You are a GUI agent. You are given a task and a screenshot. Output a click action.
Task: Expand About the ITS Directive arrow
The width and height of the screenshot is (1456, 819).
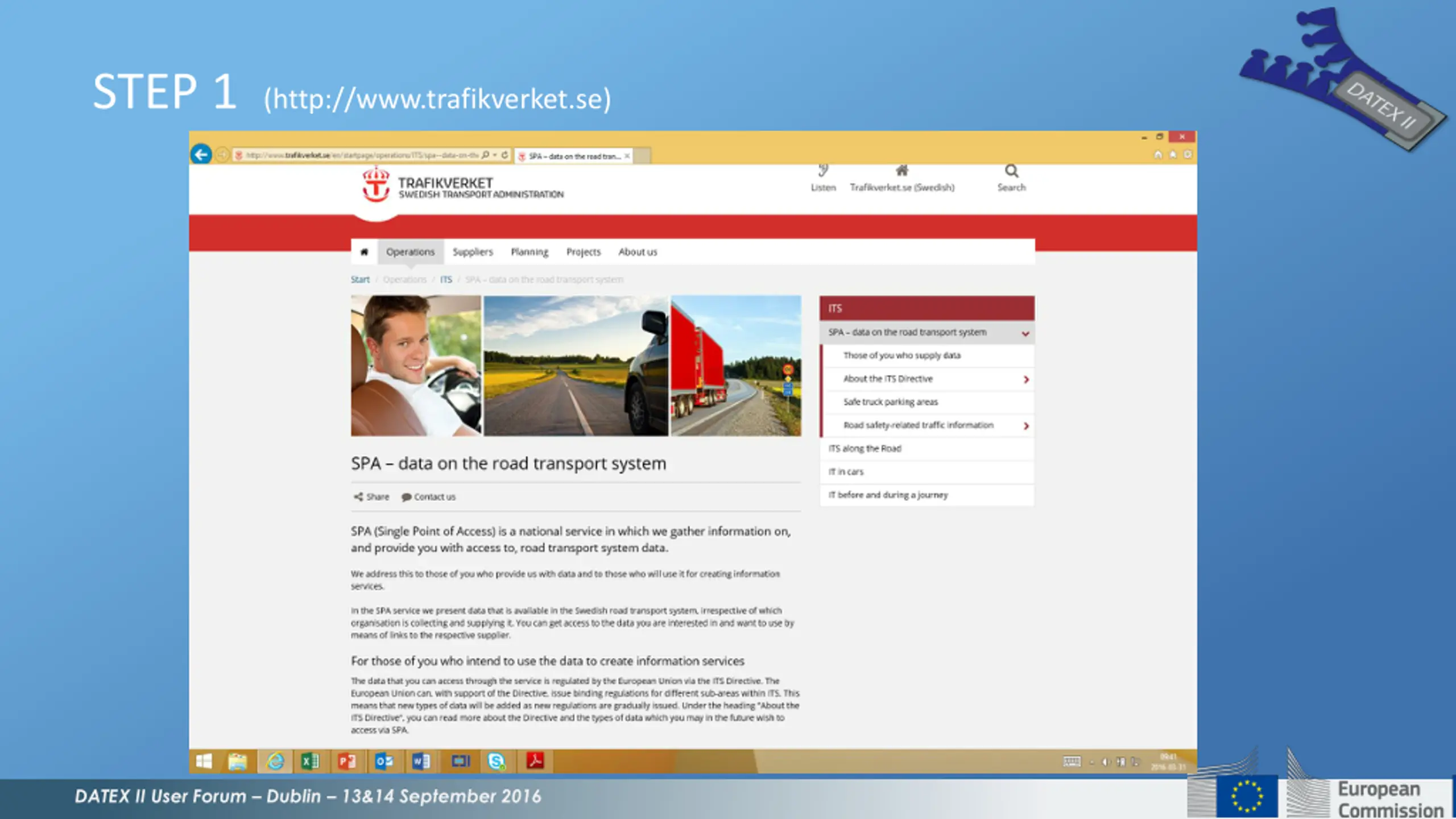(1026, 379)
